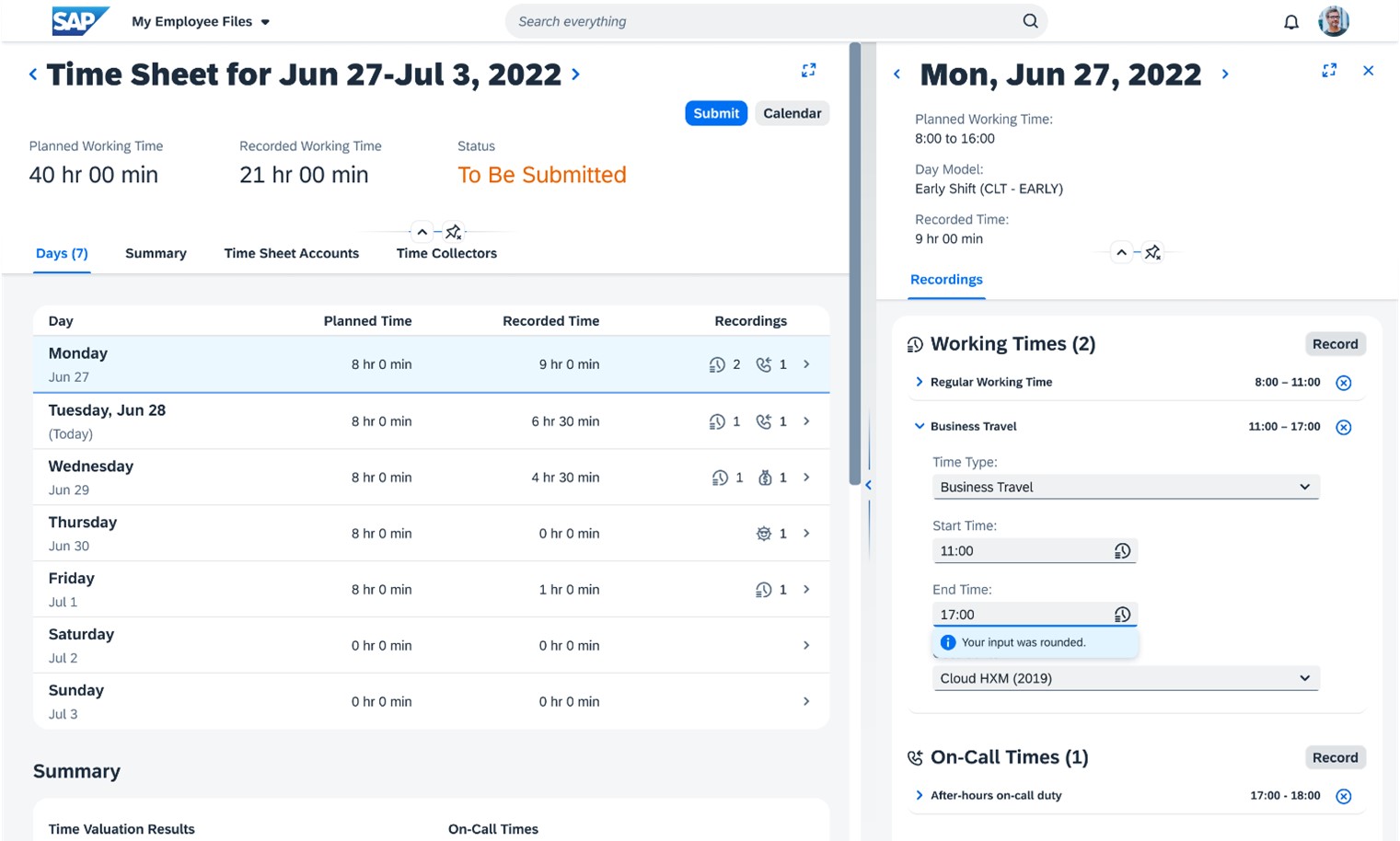This screenshot has height=841, width=1400.
Task: Go to next day after Jun 27
Action: tap(1225, 75)
